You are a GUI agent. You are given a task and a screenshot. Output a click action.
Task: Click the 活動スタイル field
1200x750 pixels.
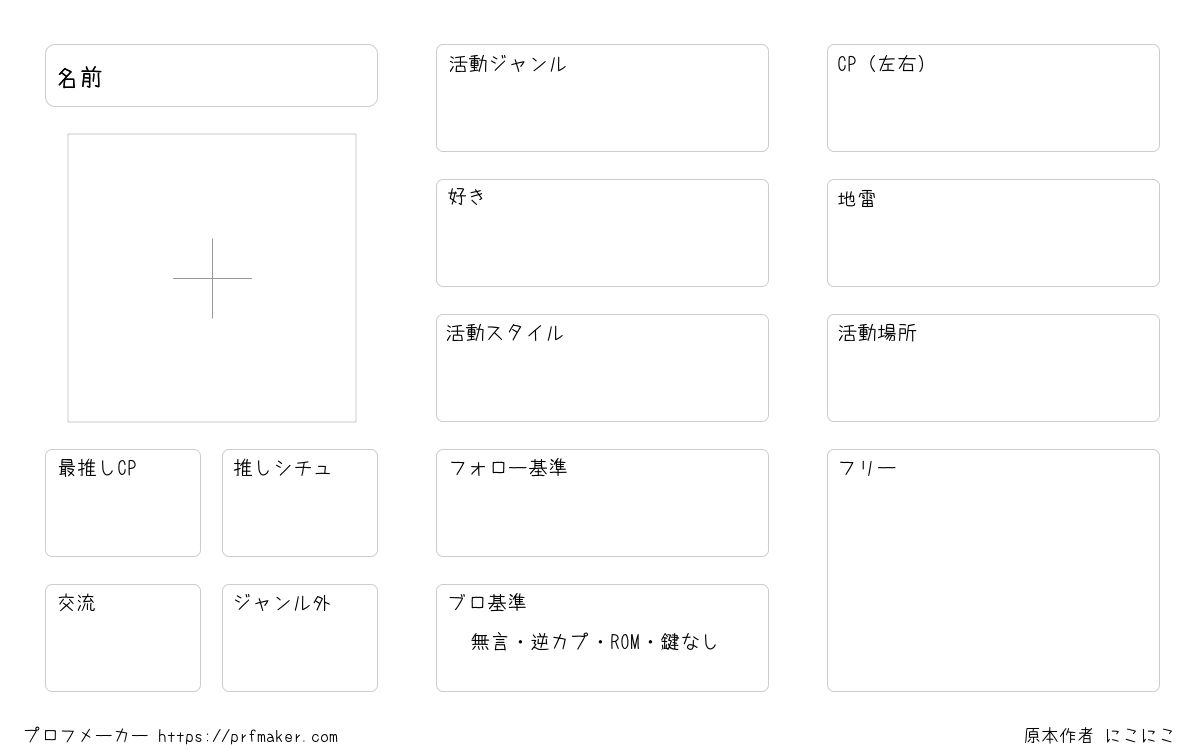[x=602, y=368]
